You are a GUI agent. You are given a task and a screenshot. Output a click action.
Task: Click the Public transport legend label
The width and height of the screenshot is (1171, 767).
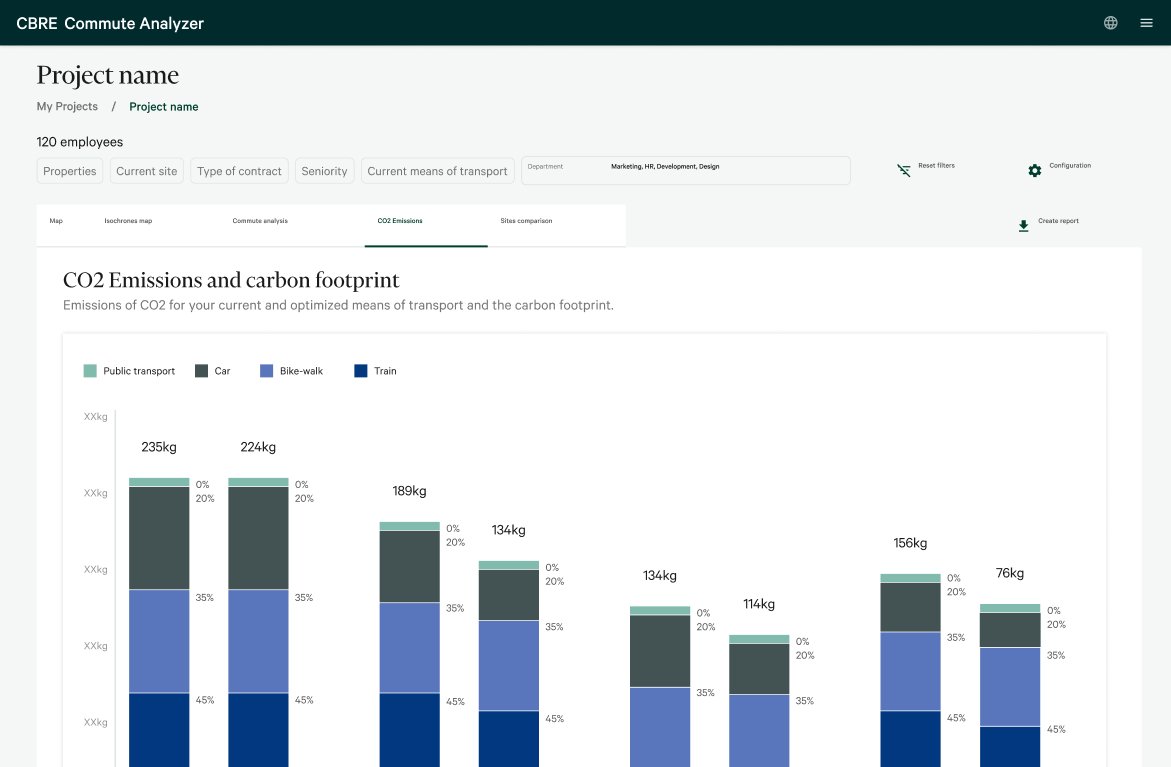[139, 371]
